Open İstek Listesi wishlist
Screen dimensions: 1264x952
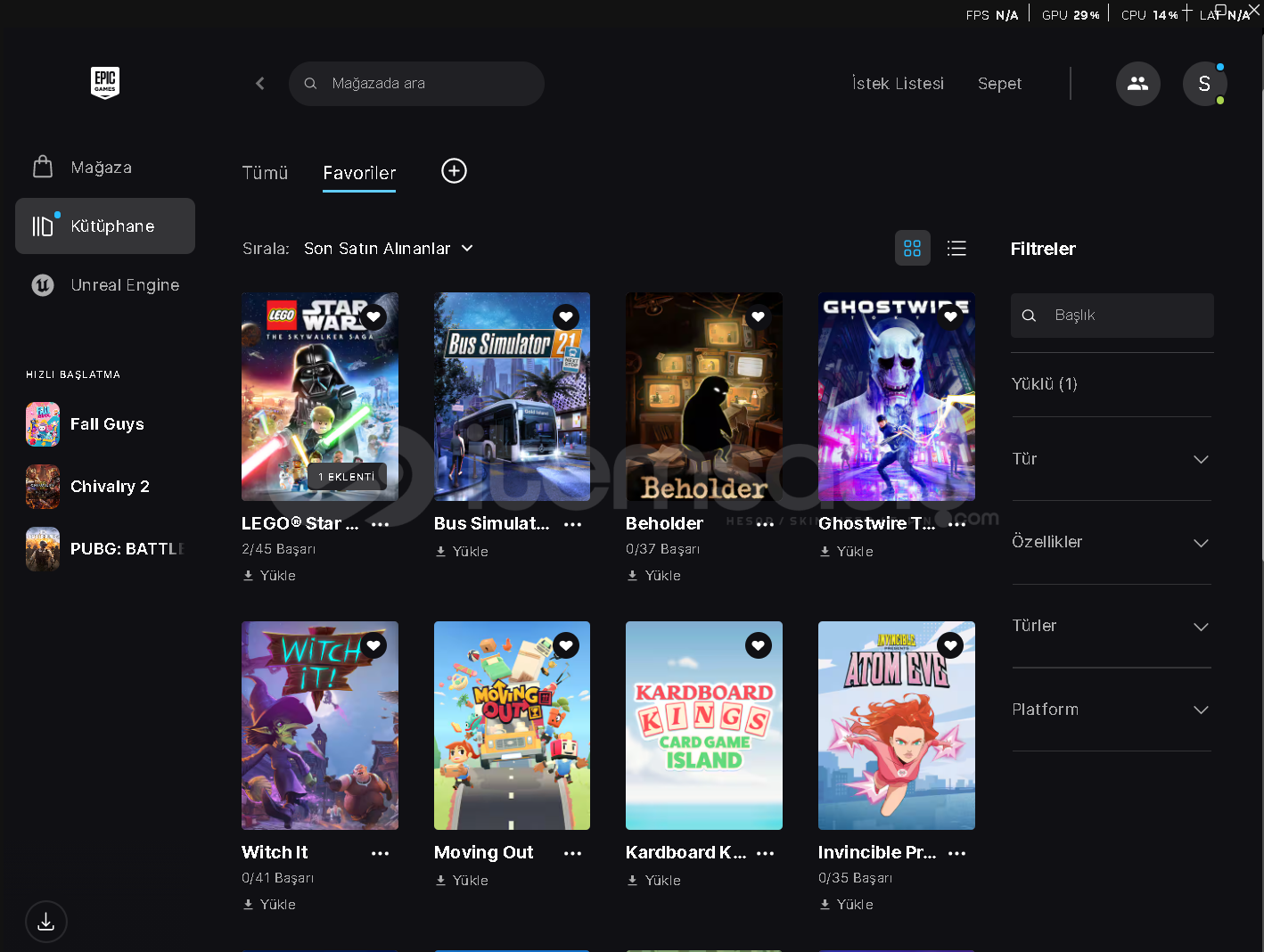tap(898, 84)
